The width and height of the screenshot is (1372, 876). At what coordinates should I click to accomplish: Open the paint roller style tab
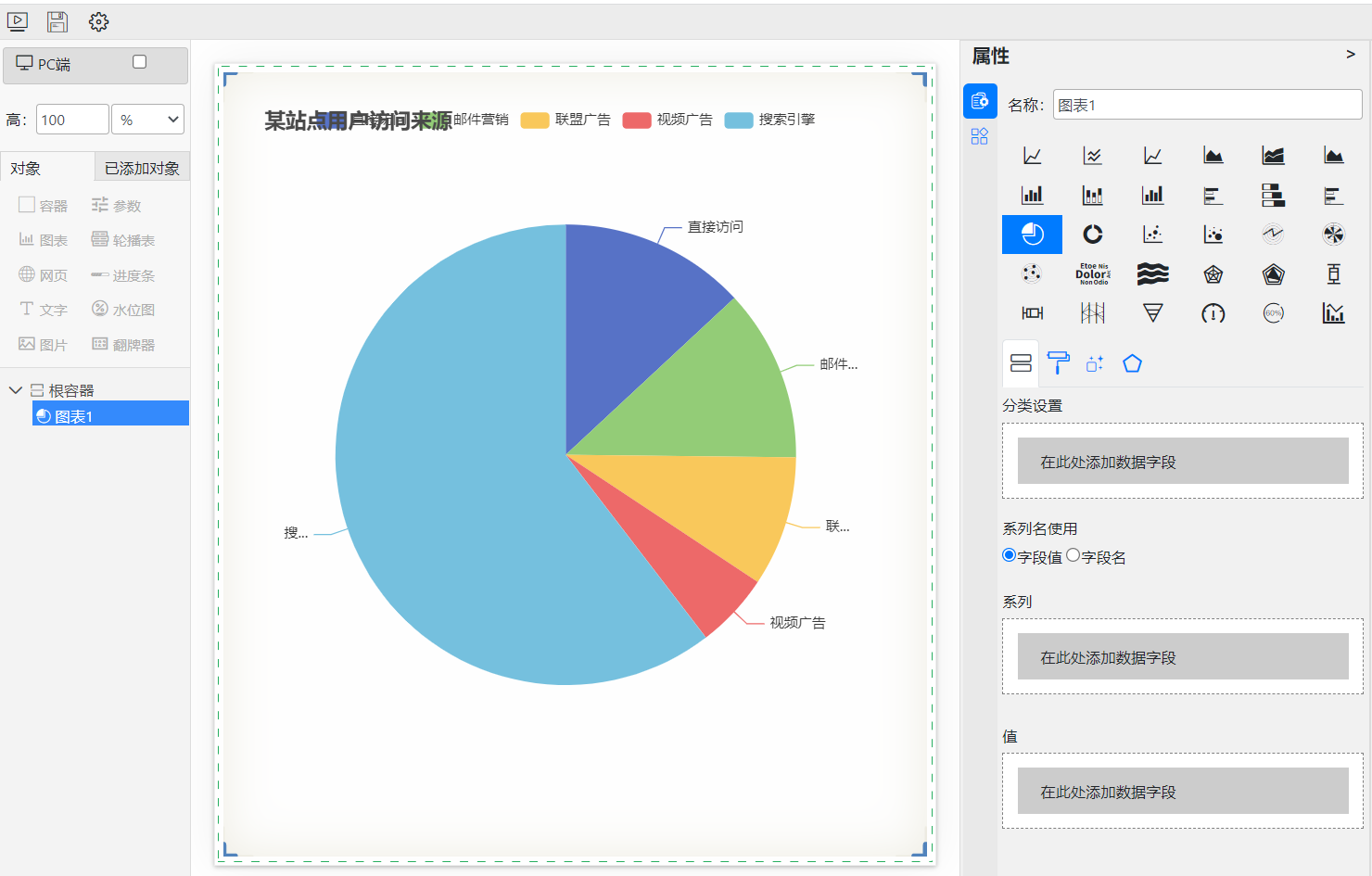click(1058, 363)
